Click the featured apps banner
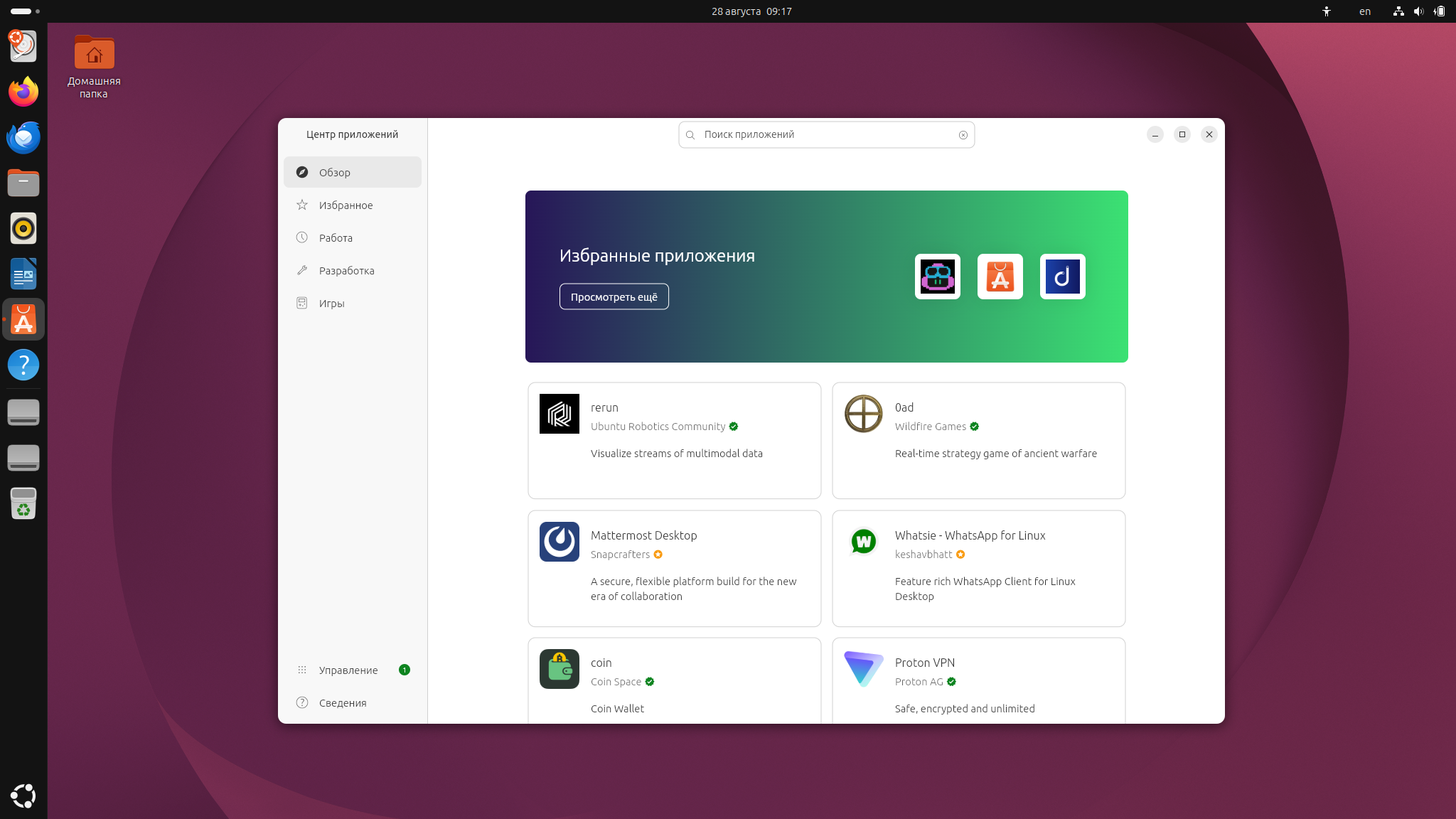1456x819 pixels. click(x=827, y=277)
